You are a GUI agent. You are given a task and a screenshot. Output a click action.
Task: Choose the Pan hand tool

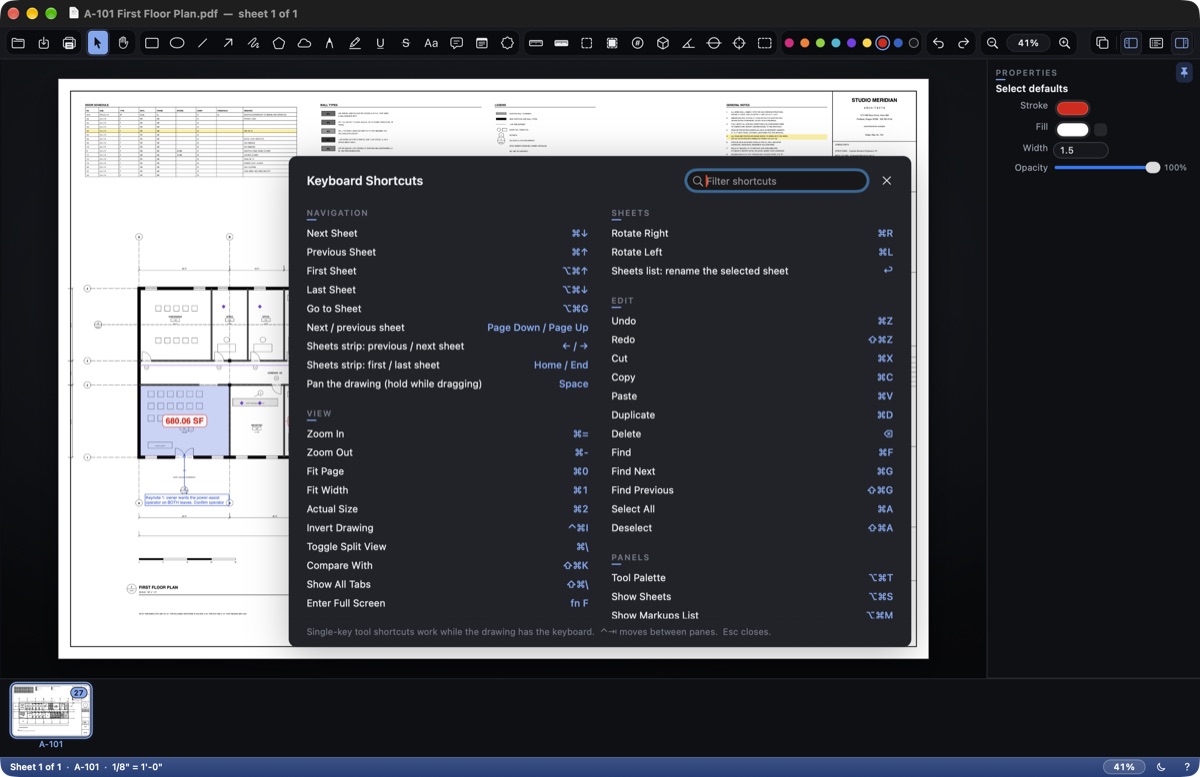pos(123,43)
